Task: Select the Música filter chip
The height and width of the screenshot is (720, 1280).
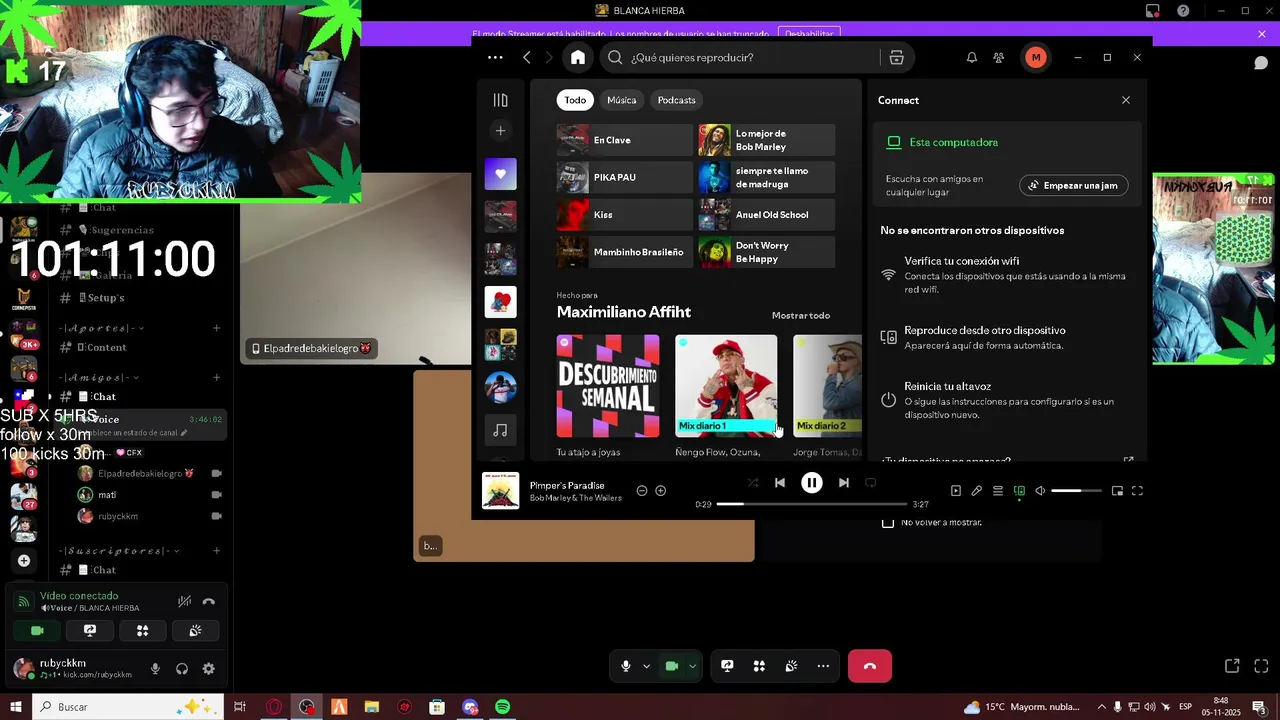Action: 621,100
